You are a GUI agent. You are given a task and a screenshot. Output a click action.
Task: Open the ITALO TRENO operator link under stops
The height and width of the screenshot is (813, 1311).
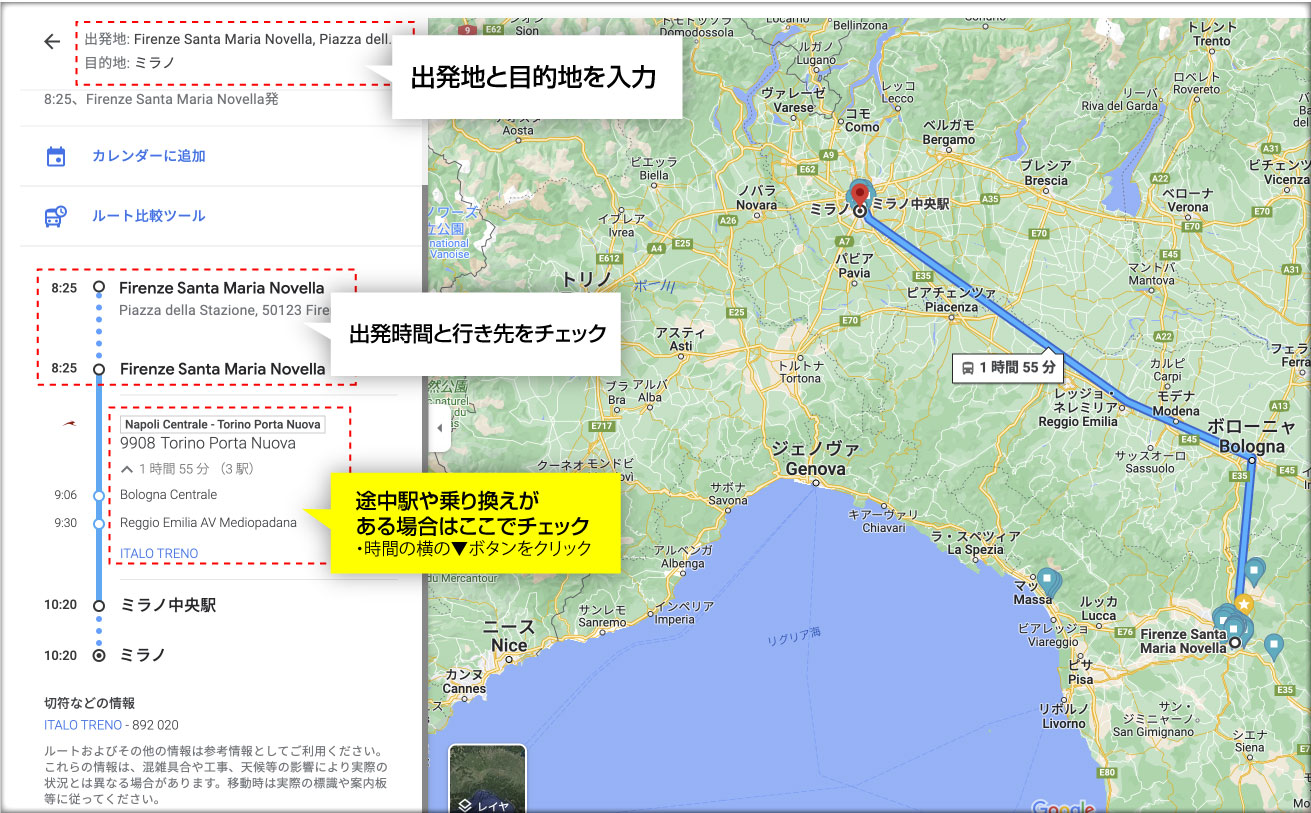(159, 553)
